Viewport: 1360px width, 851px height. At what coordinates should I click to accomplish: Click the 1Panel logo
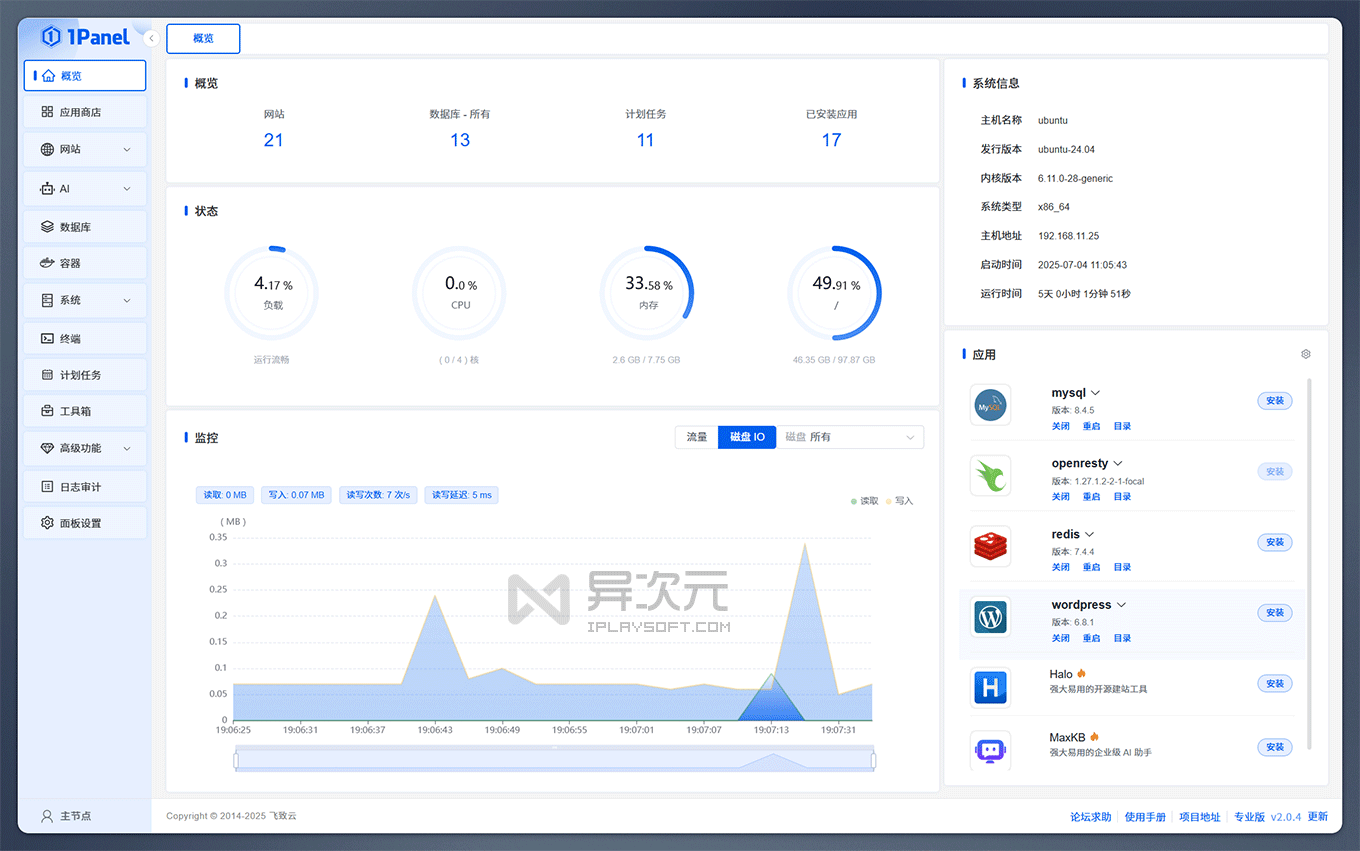(x=86, y=37)
